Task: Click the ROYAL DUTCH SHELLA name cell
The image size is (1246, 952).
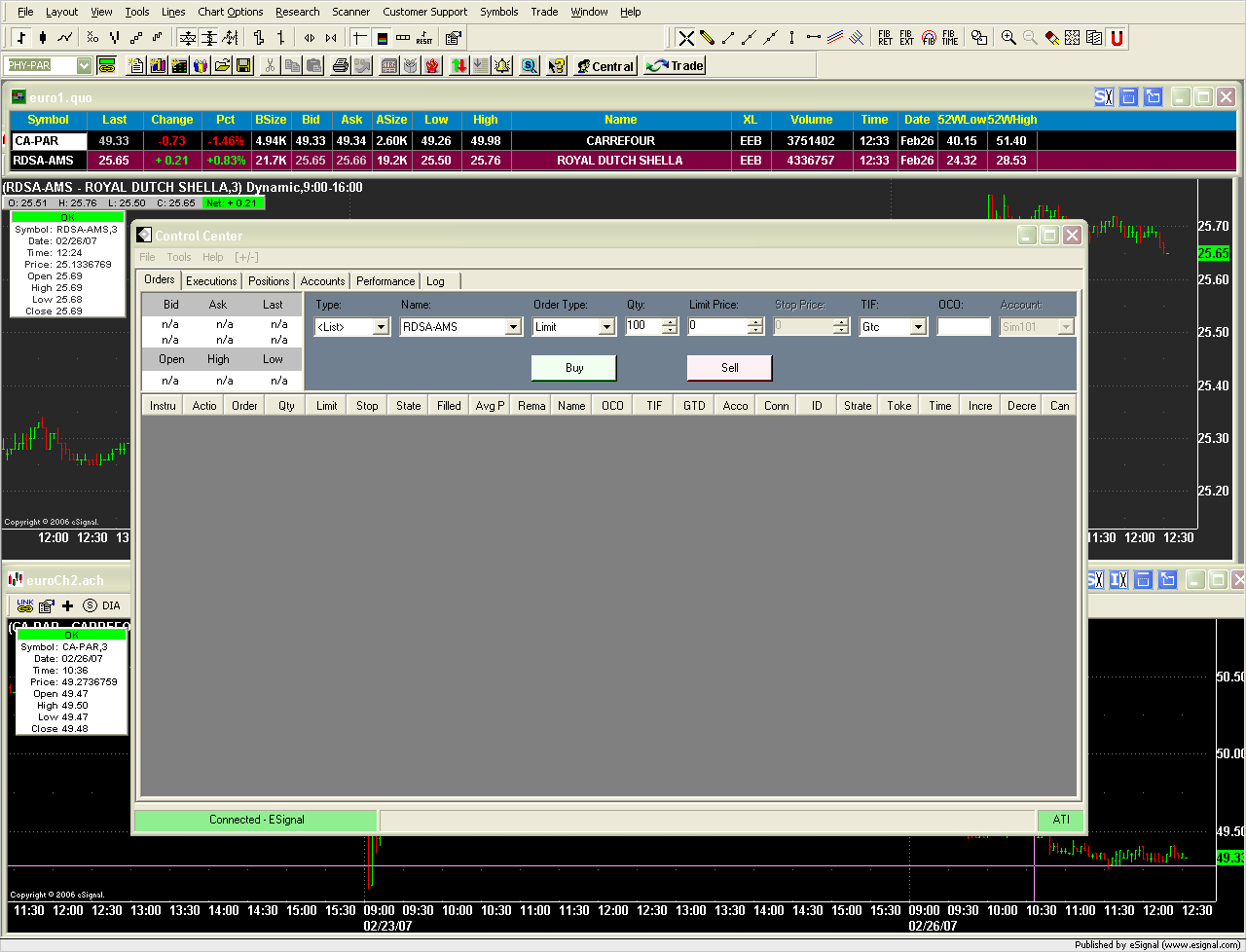Action: 620,161
